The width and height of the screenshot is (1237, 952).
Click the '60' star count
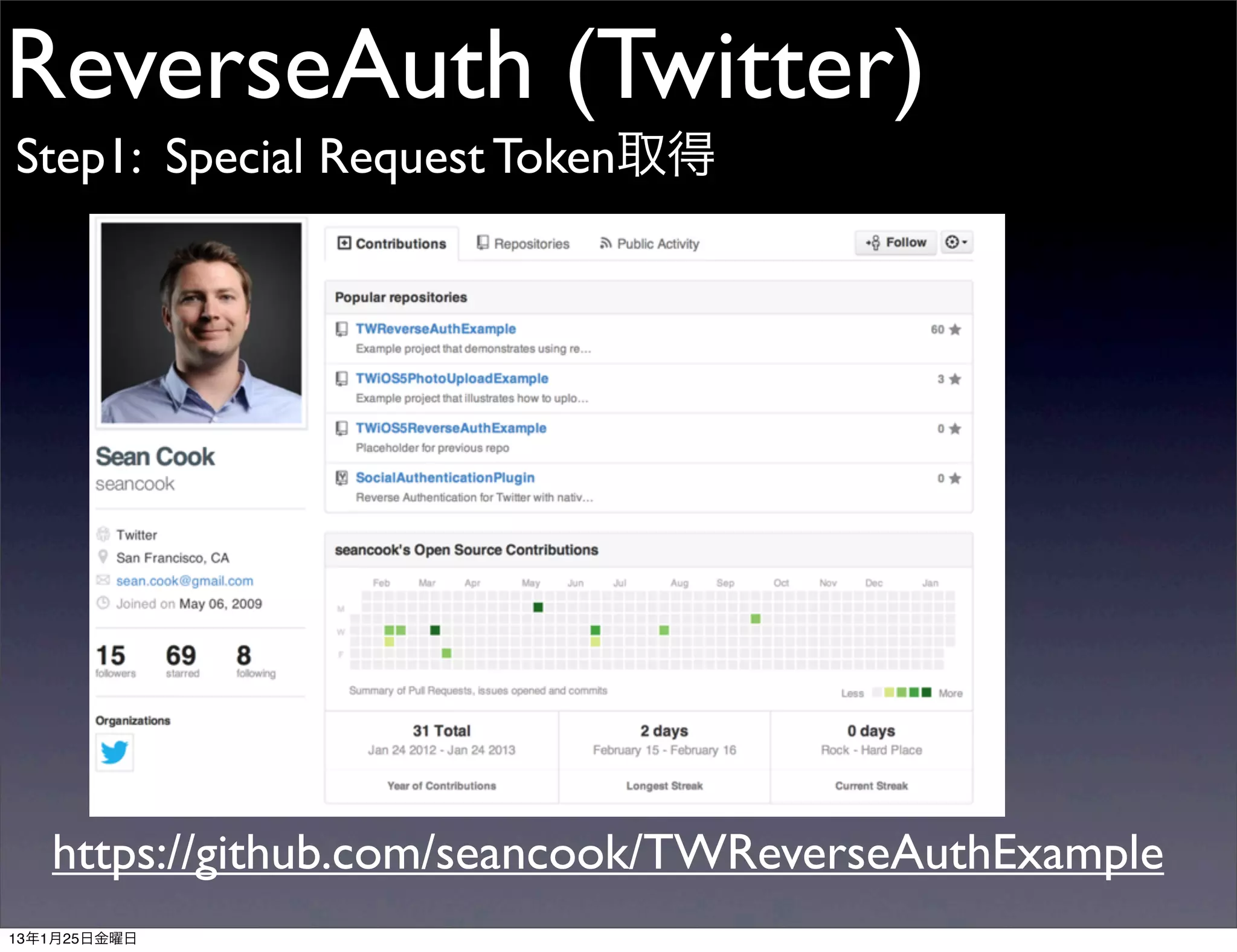(937, 329)
